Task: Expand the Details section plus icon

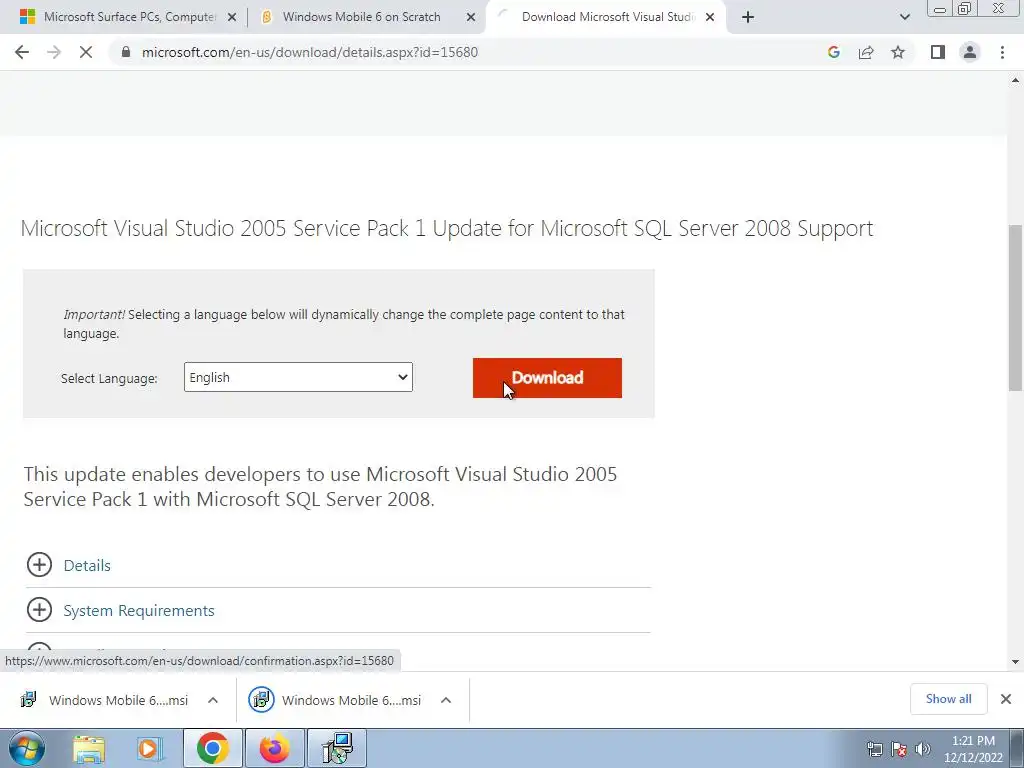Action: [39, 565]
